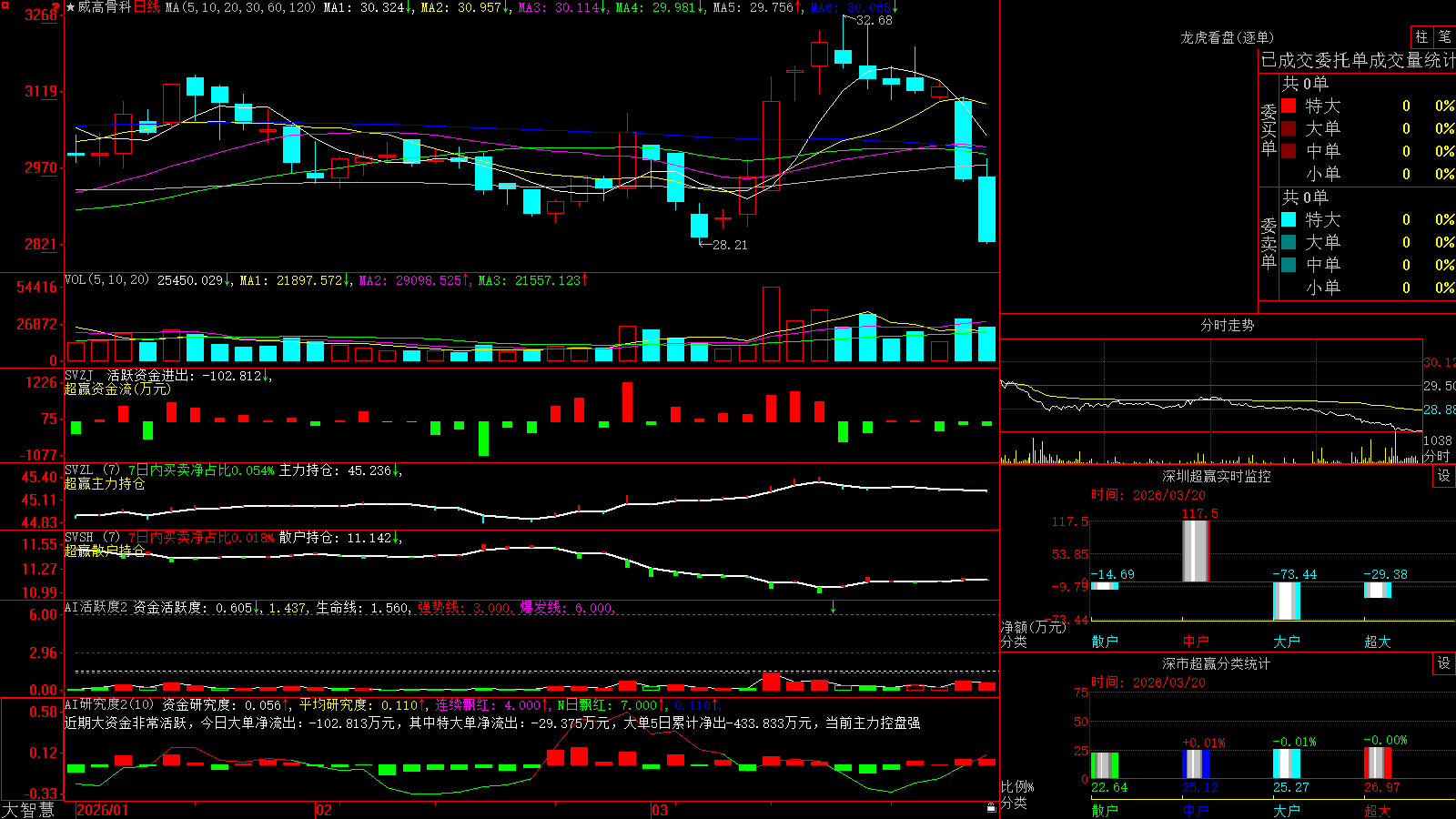Click the 117.5 bar for 中户 in 实时监控
Image resolution: width=1456 pixels, height=819 pixels.
[x=1195, y=551]
